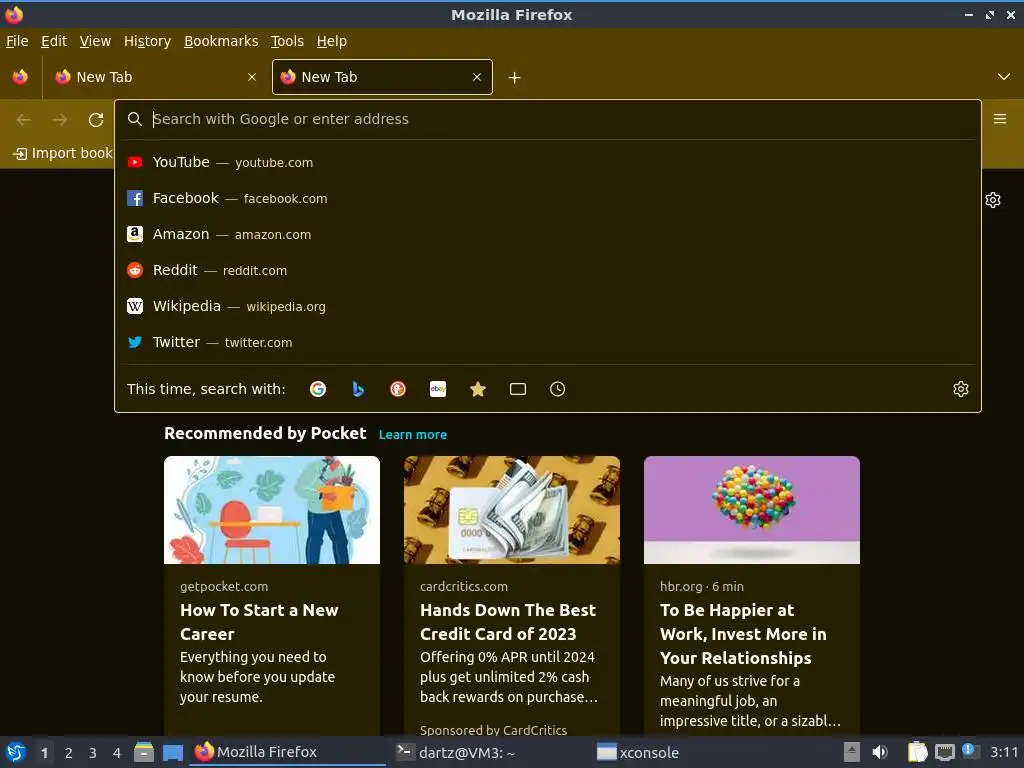The image size is (1024, 768).
Task: Open Hands Down Best Credit Card article
Action: click(508, 622)
